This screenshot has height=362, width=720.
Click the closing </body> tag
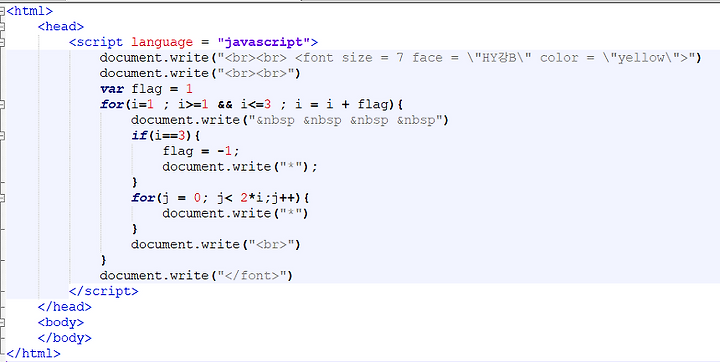[65, 338]
